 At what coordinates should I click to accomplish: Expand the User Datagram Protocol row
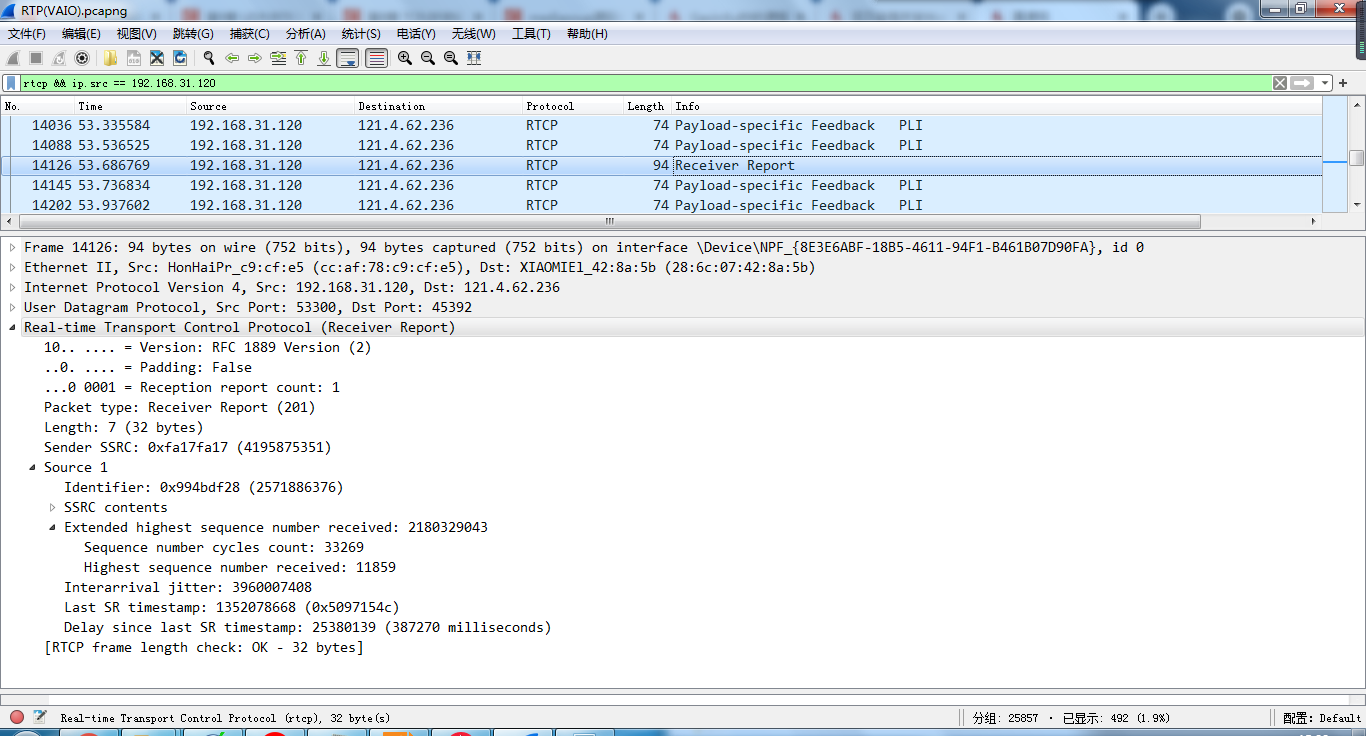[x=12, y=307]
